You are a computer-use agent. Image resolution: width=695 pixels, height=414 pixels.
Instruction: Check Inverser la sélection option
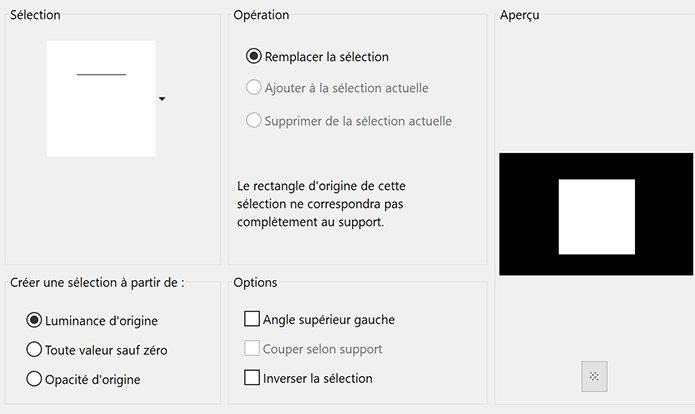(252, 378)
